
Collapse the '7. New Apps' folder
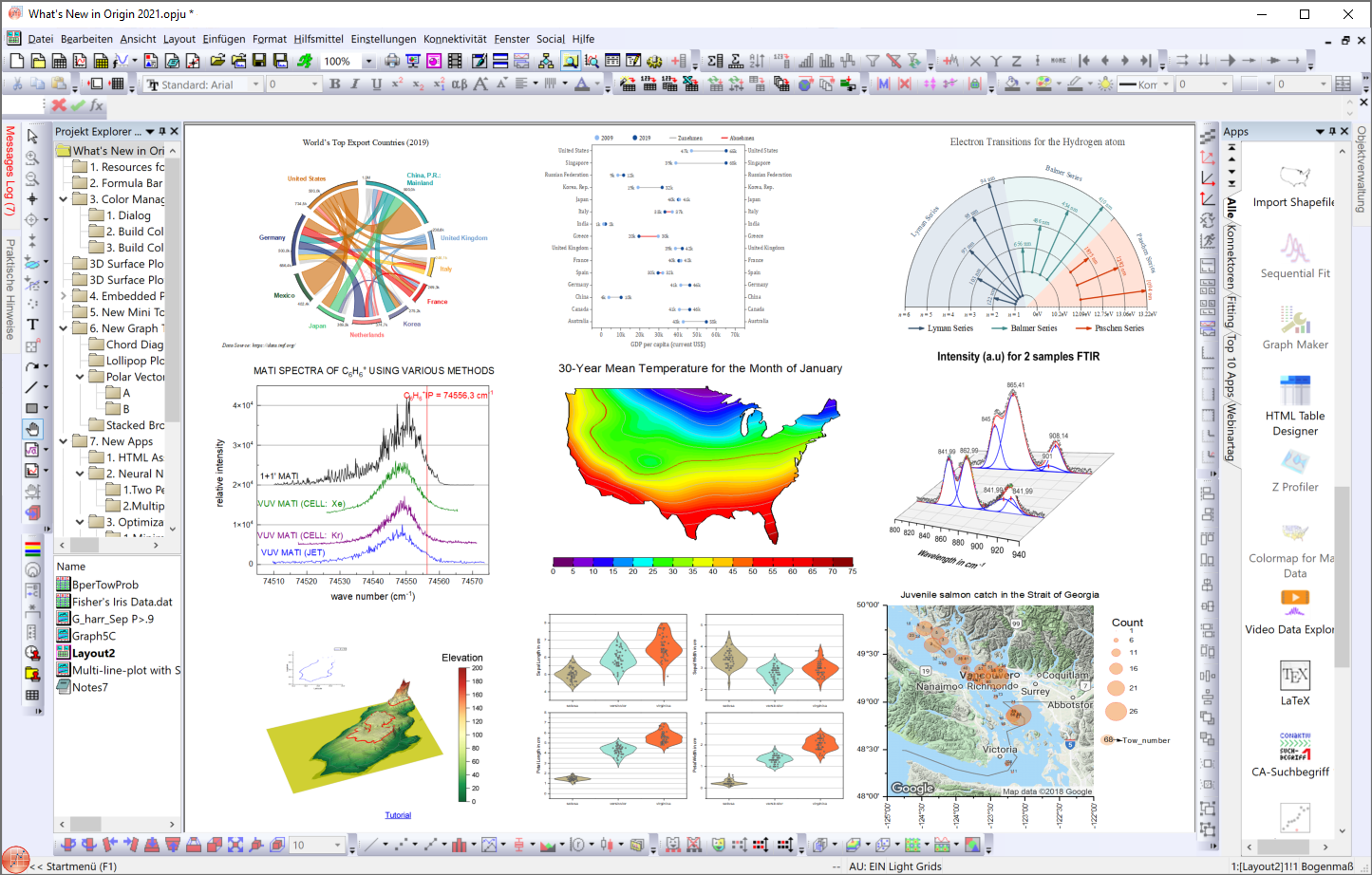(x=63, y=440)
